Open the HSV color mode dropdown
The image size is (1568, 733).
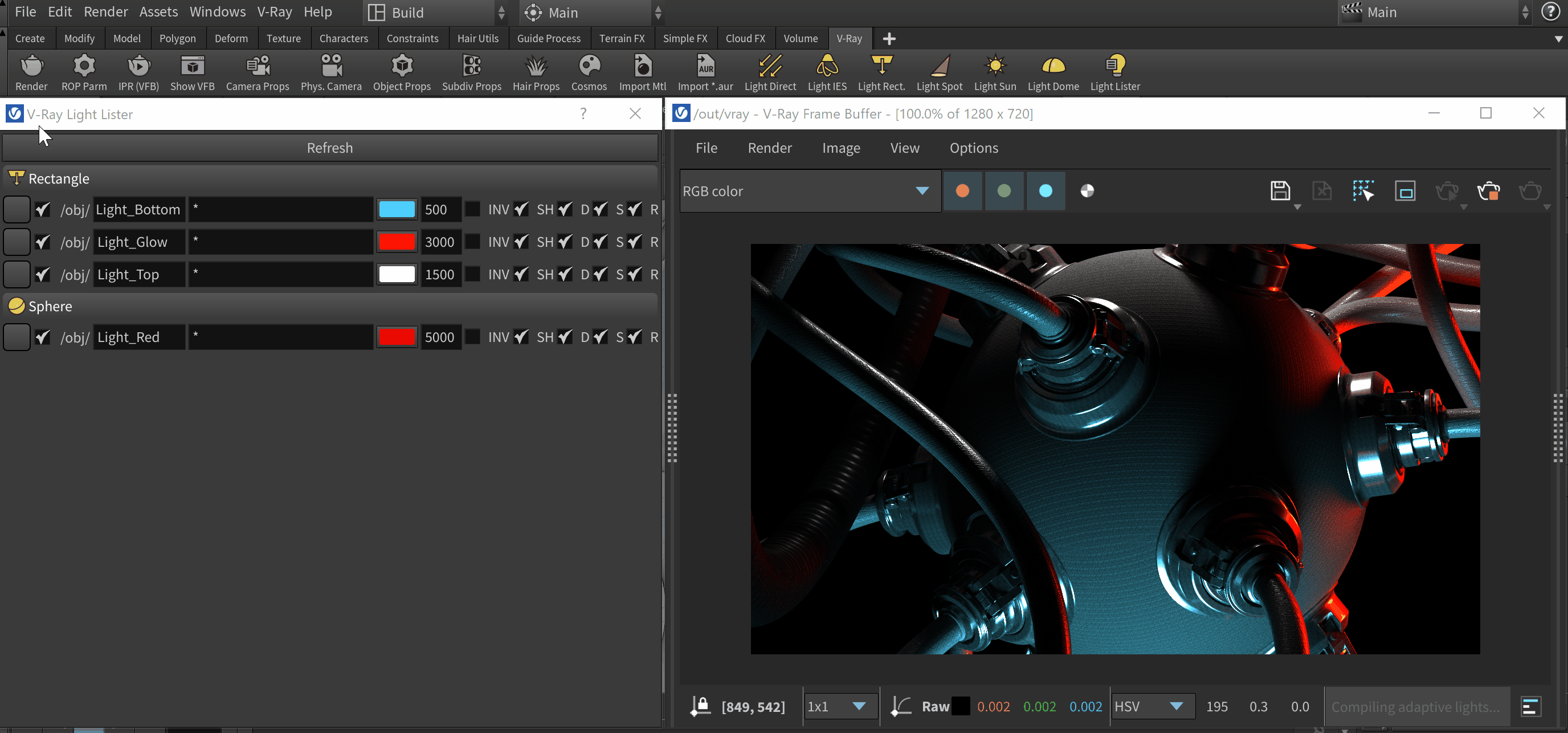click(x=1152, y=706)
